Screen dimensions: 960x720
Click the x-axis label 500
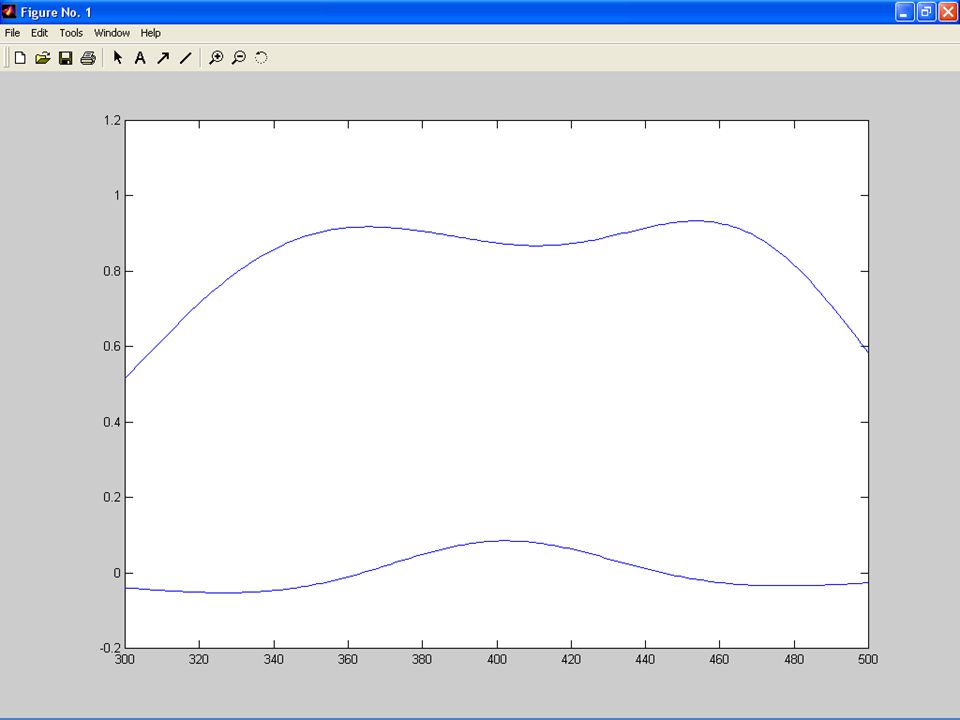(868, 660)
